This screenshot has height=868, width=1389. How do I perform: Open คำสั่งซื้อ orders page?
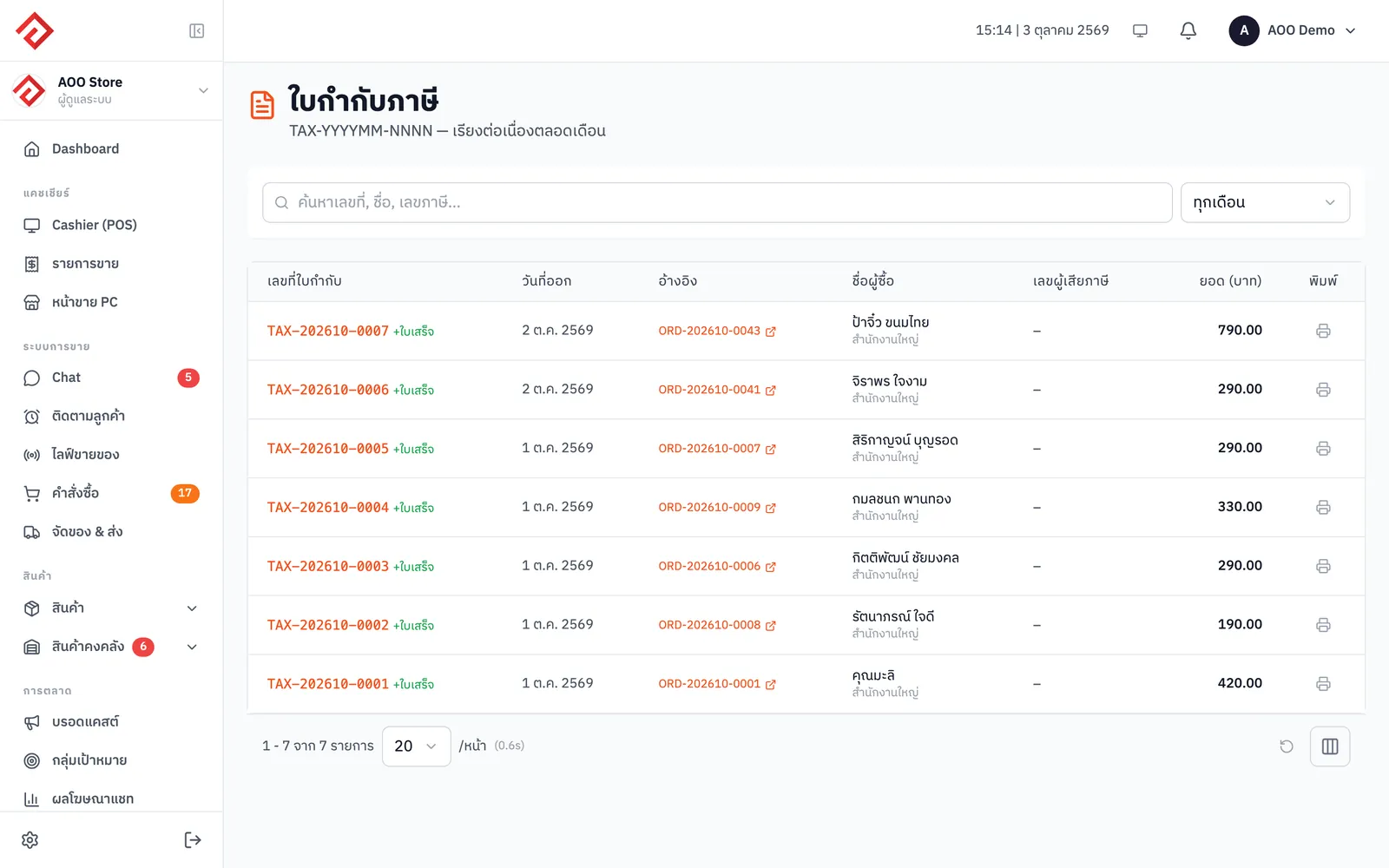click(111, 493)
